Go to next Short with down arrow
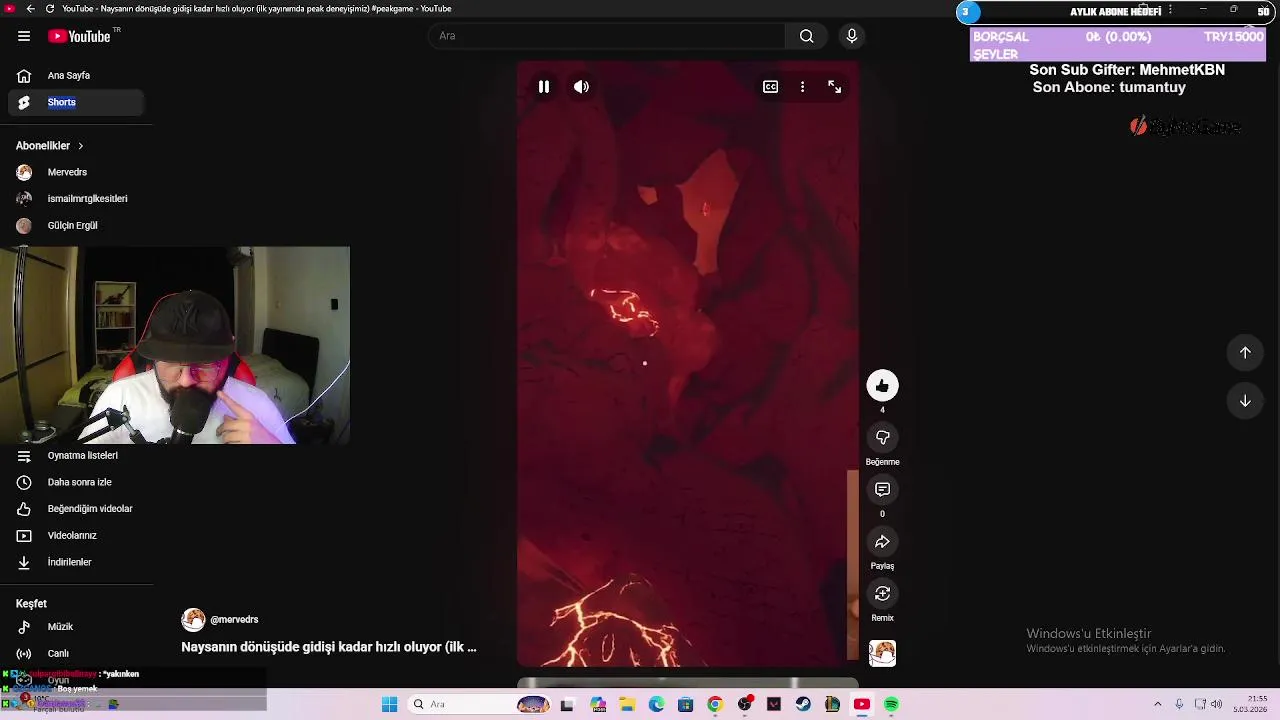Viewport: 1280px width, 720px height. pyautogui.click(x=1245, y=401)
